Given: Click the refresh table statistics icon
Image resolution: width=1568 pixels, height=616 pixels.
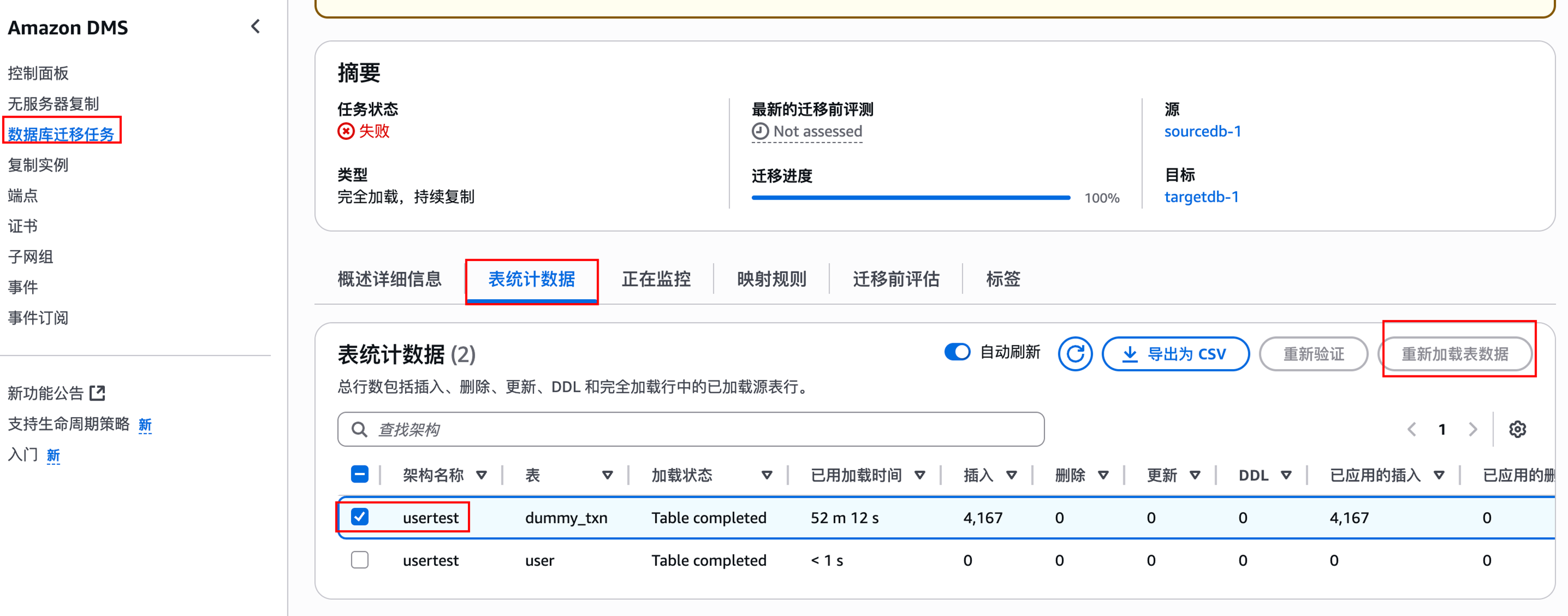Looking at the screenshot, I should (1074, 354).
